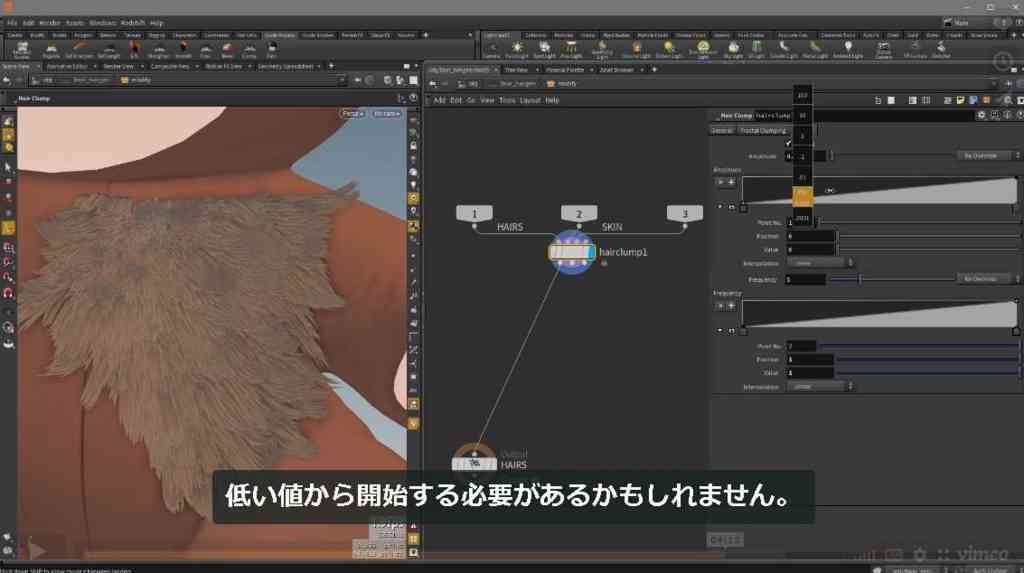This screenshot has width=1024, height=573.
Task: Select the Lift grooming tool
Action: coord(134,50)
